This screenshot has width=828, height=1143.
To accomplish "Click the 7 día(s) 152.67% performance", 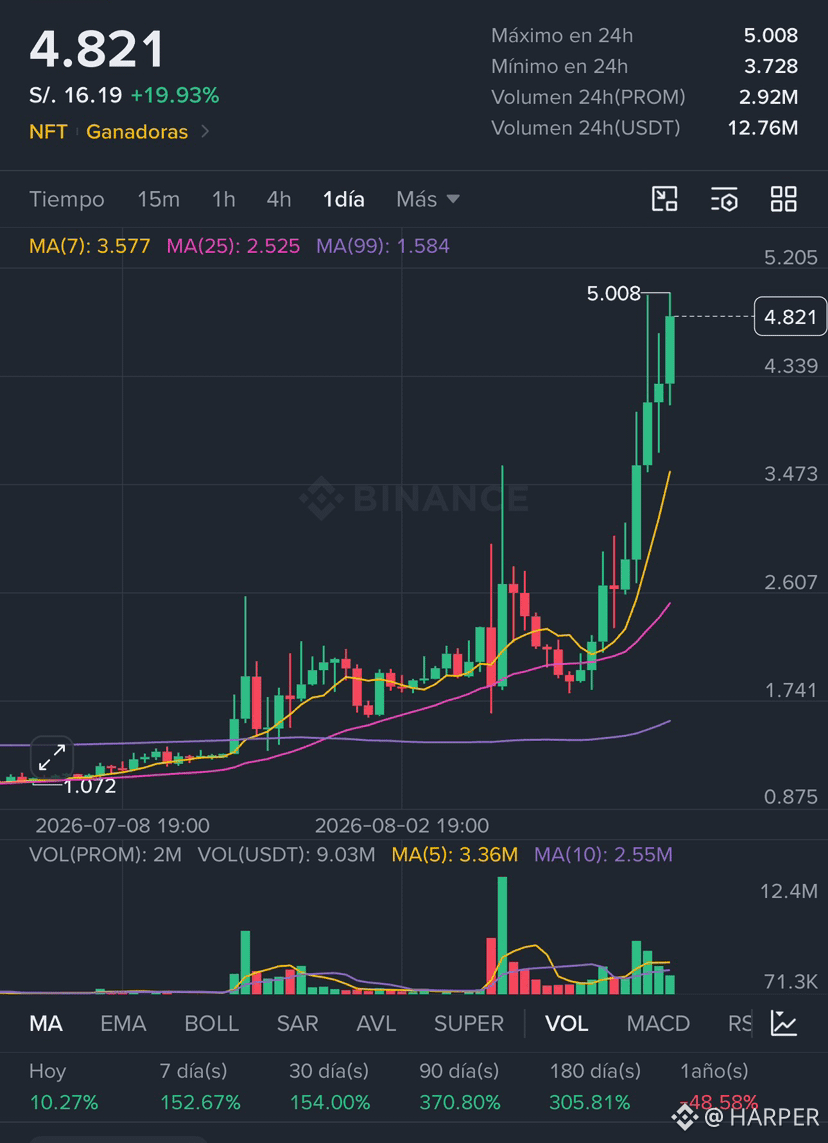I will (200, 1087).
